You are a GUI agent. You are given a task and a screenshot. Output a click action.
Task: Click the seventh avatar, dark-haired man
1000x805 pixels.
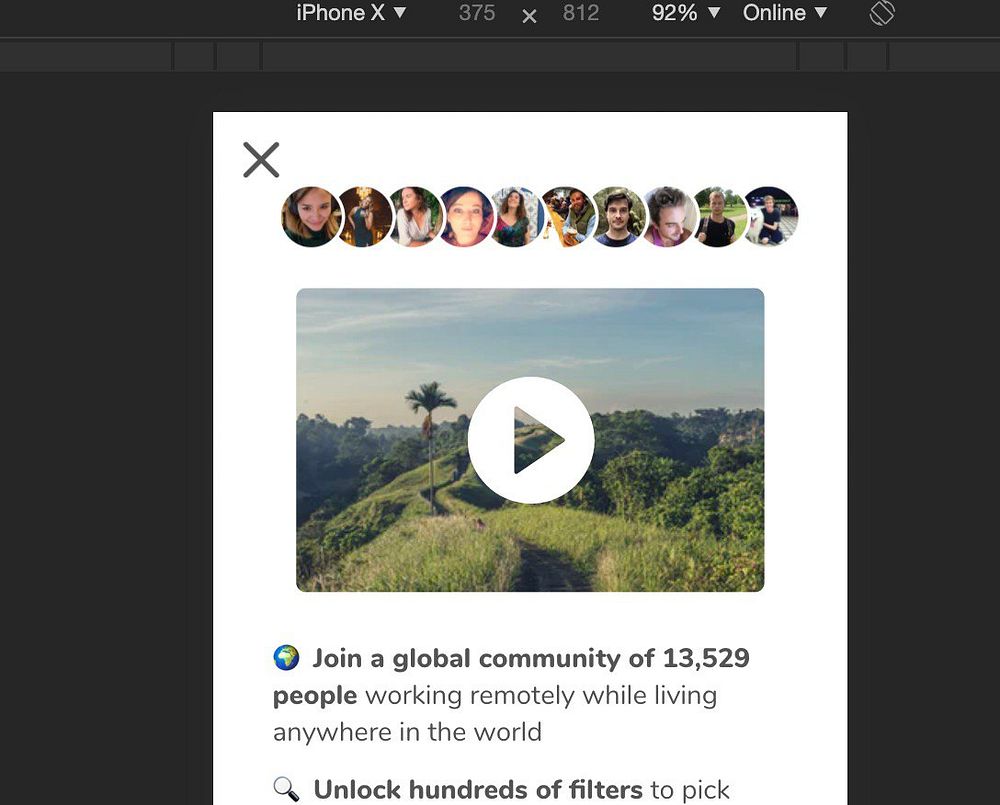(x=617, y=217)
